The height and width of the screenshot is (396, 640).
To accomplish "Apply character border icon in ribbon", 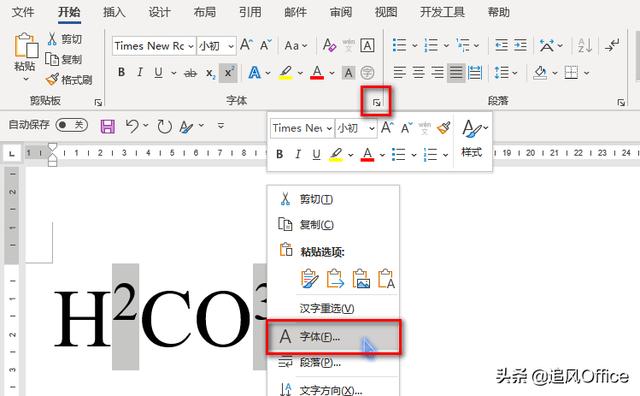I will [x=367, y=45].
